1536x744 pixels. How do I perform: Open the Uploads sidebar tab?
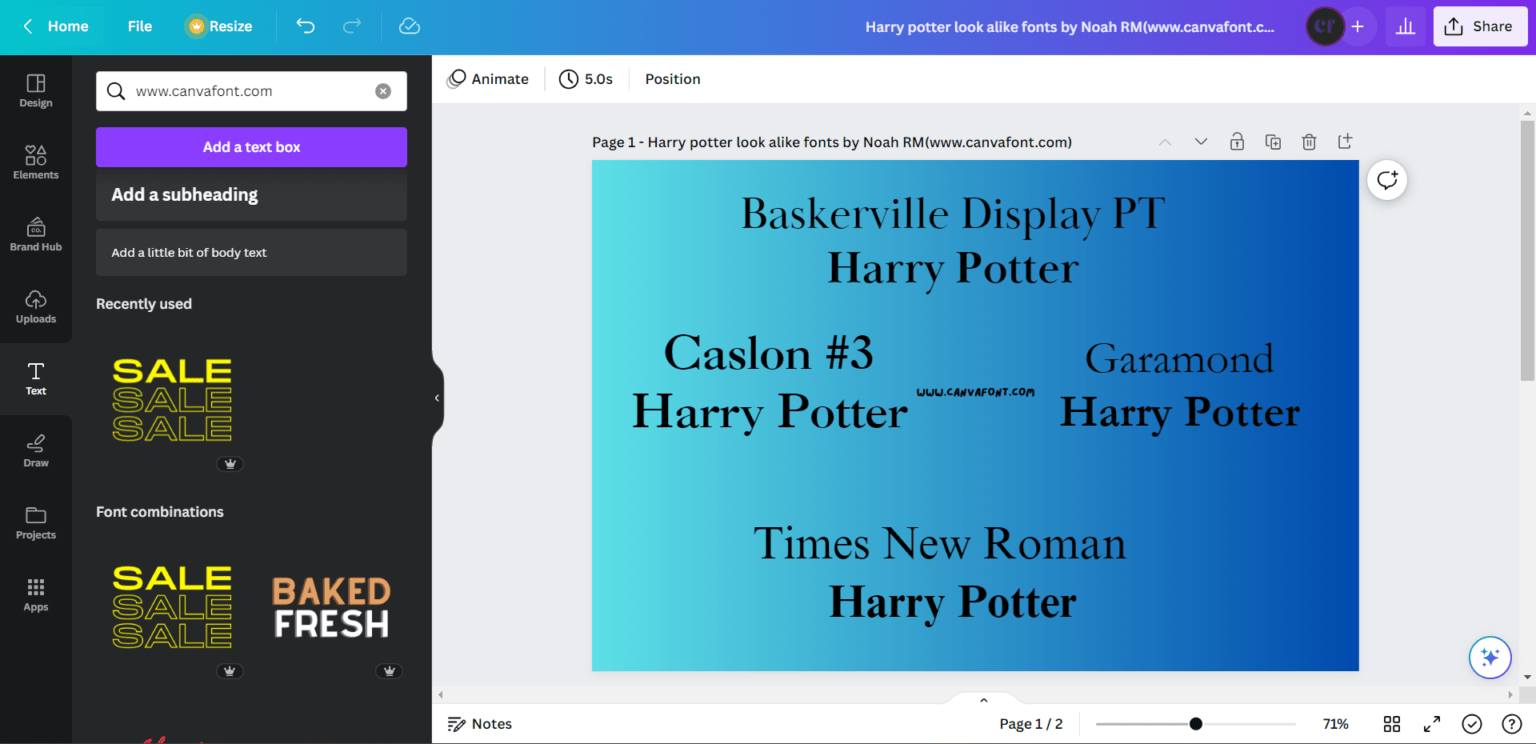[x=36, y=306]
